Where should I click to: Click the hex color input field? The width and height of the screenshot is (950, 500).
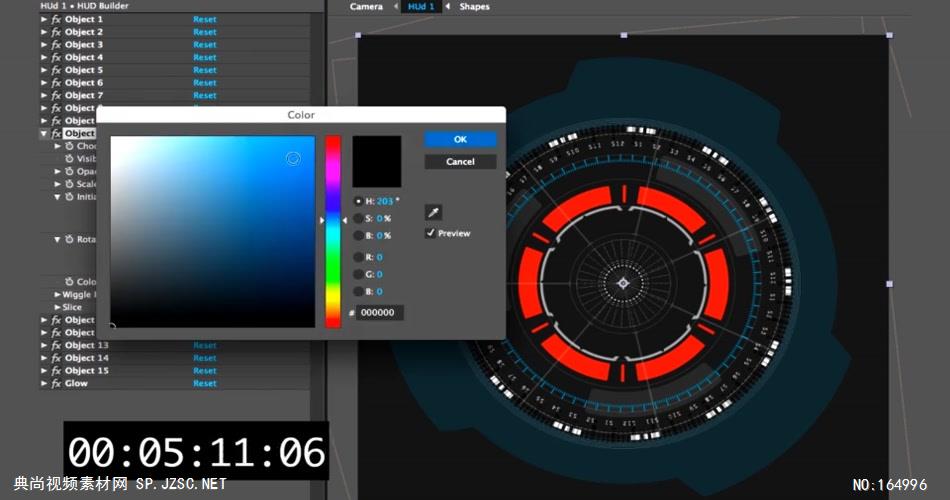click(379, 313)
